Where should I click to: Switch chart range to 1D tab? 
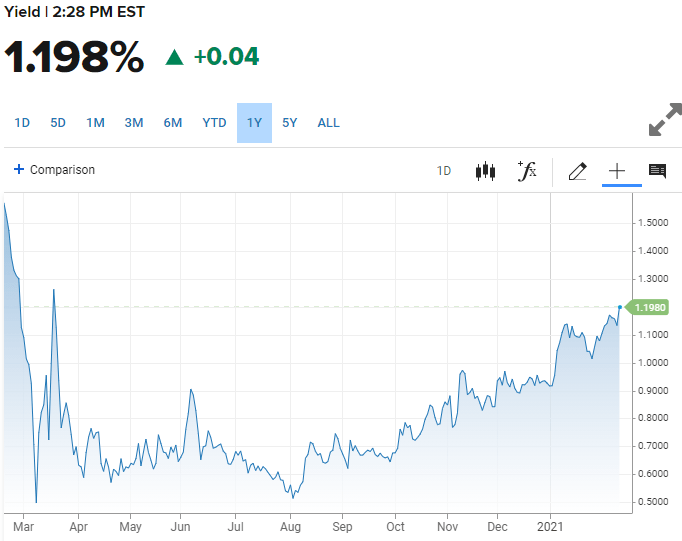coord(22,123)
